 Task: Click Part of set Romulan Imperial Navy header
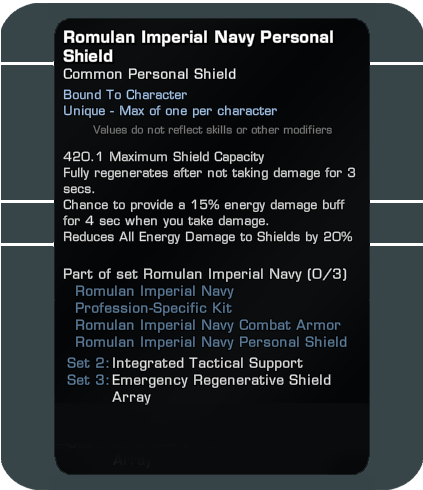coord(205,274)
